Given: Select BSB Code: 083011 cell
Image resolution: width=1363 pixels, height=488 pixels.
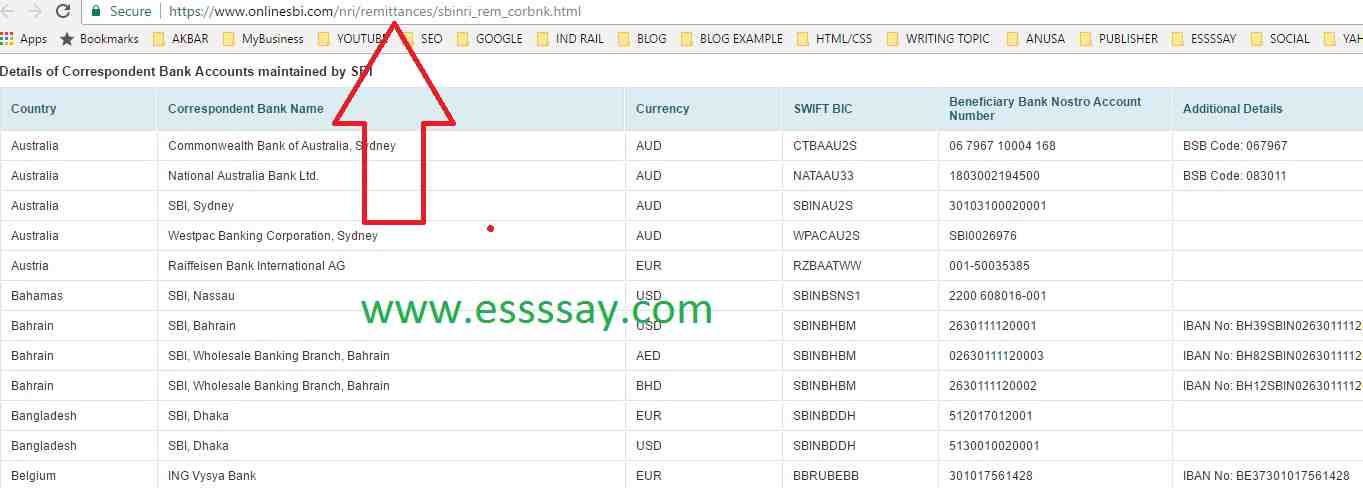Looking at the screenshot, I should click(x=1268, y=176).
